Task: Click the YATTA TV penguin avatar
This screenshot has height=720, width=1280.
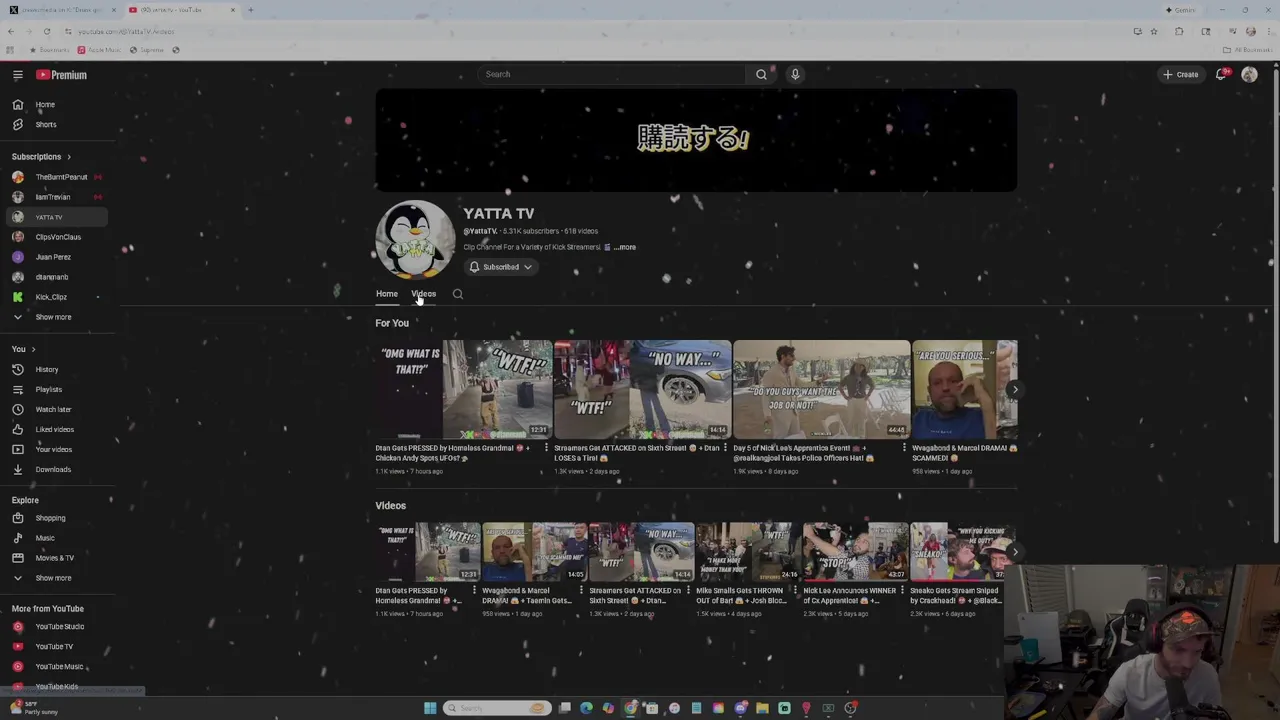Action: (x=415, y=240)
